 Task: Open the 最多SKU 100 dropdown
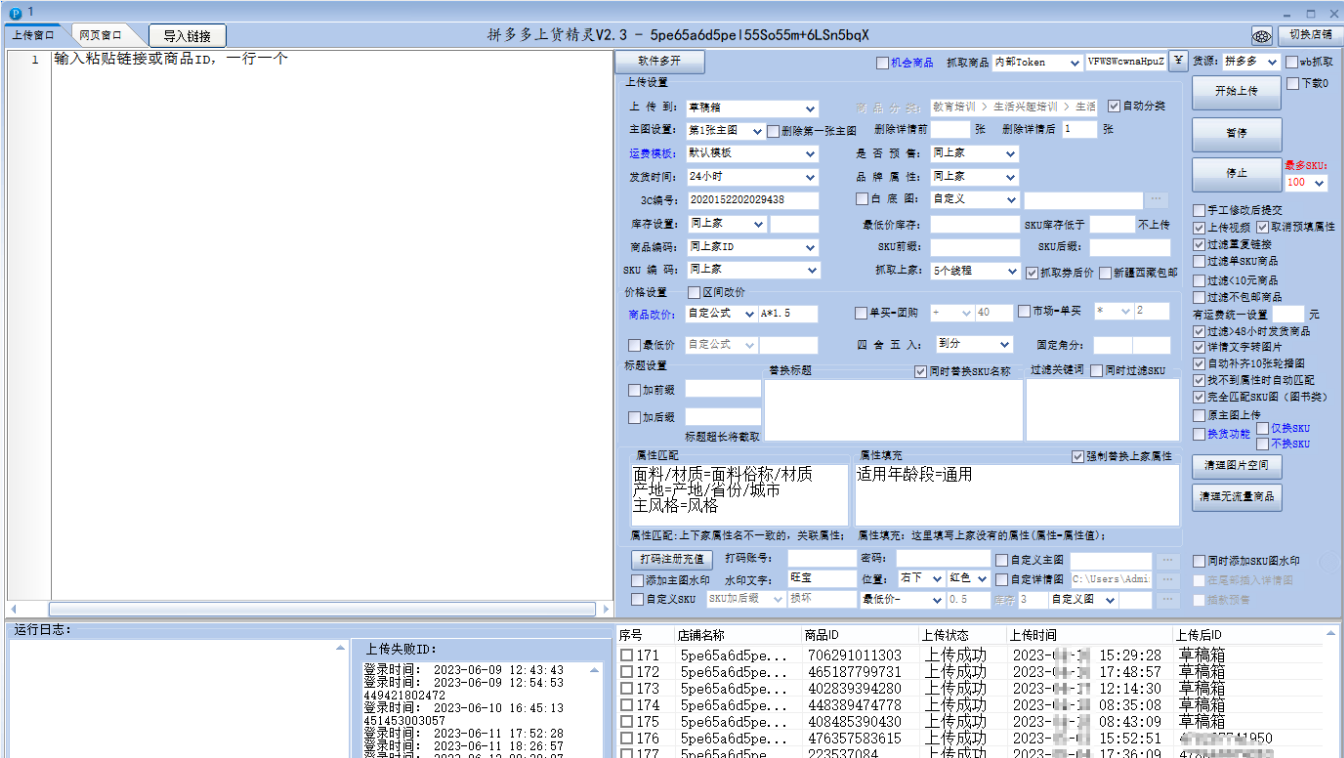click(1320, 183)
